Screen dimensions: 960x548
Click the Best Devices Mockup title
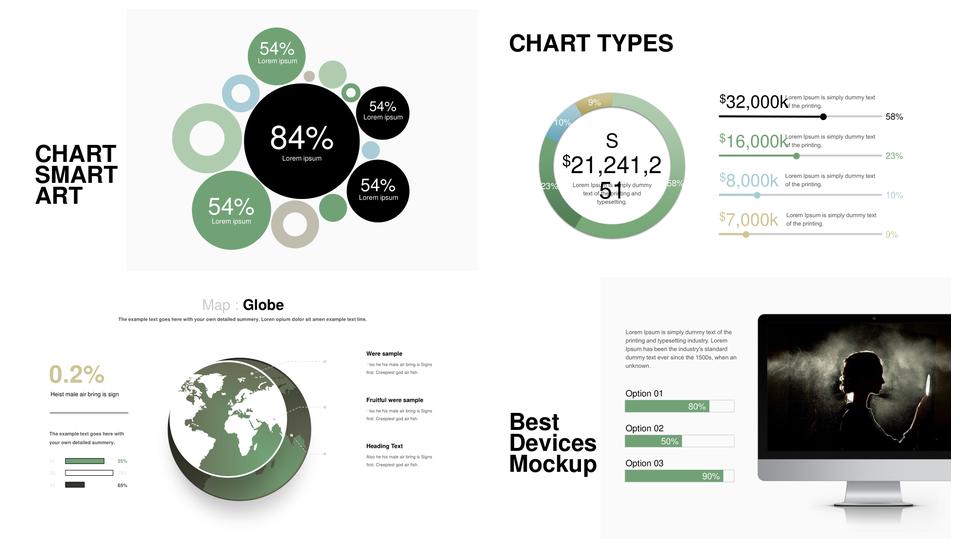point(552,443)
